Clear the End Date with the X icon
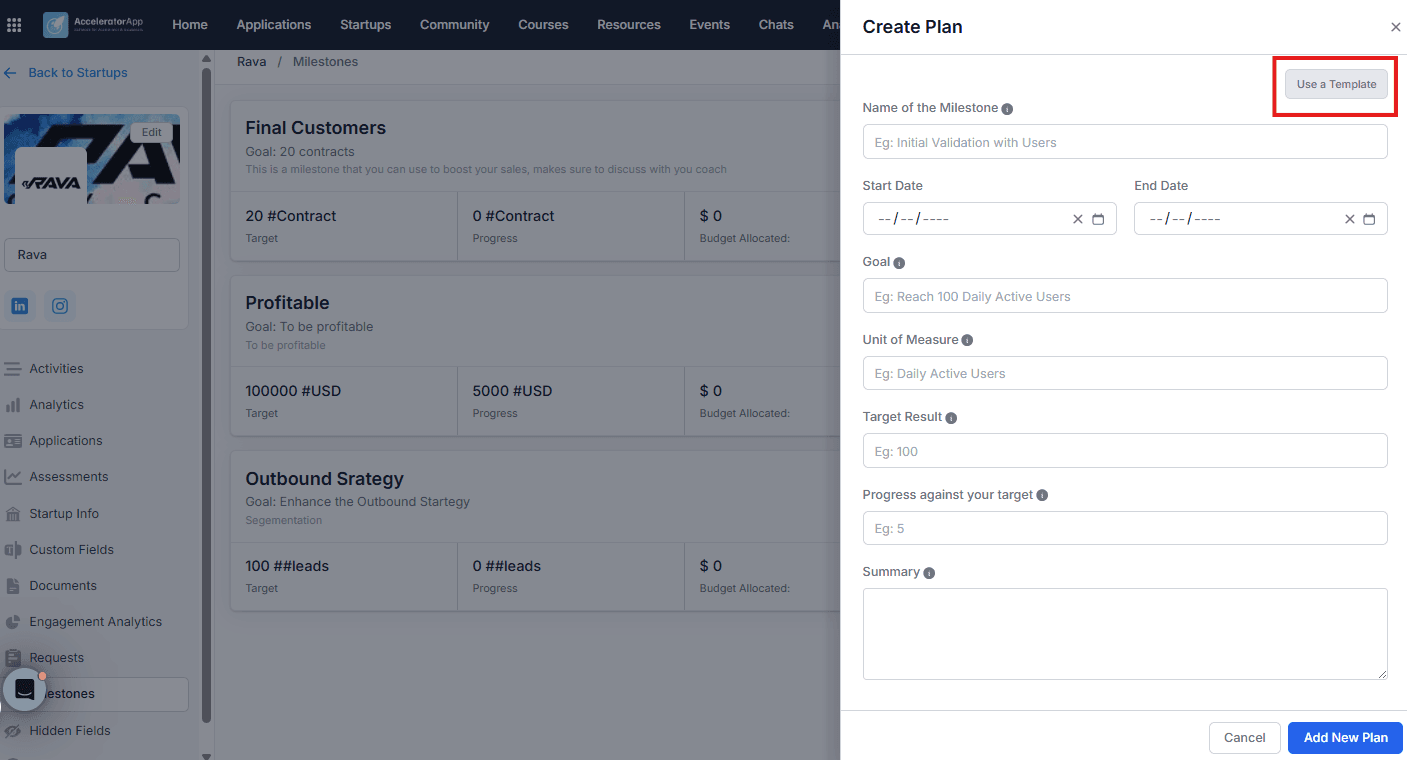1407x760 pixels. 1350,219
